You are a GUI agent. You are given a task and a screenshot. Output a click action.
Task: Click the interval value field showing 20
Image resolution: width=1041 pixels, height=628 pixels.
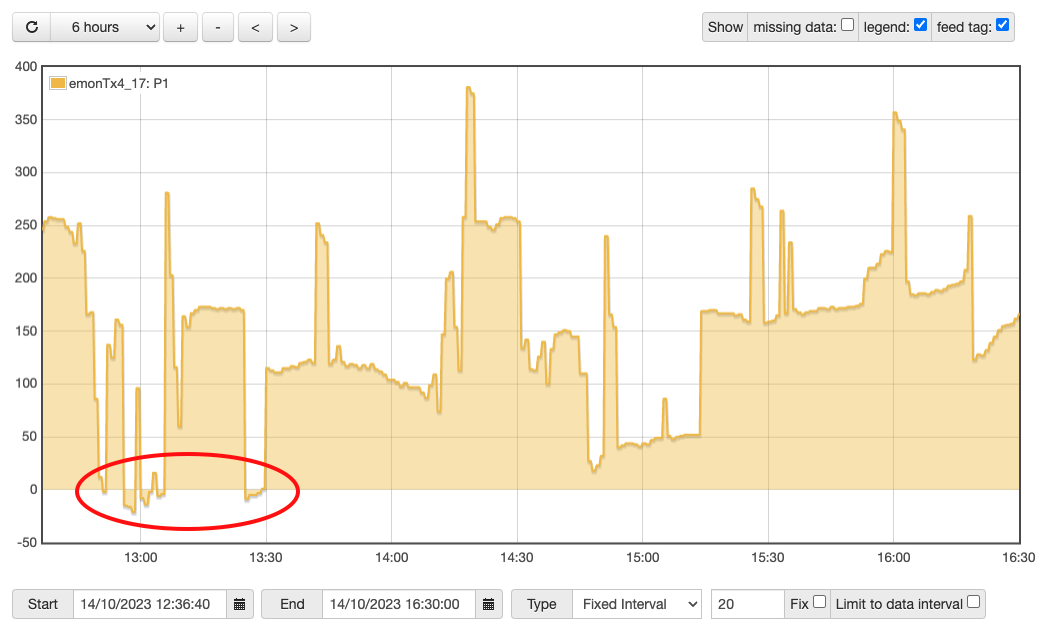(748, 604)
